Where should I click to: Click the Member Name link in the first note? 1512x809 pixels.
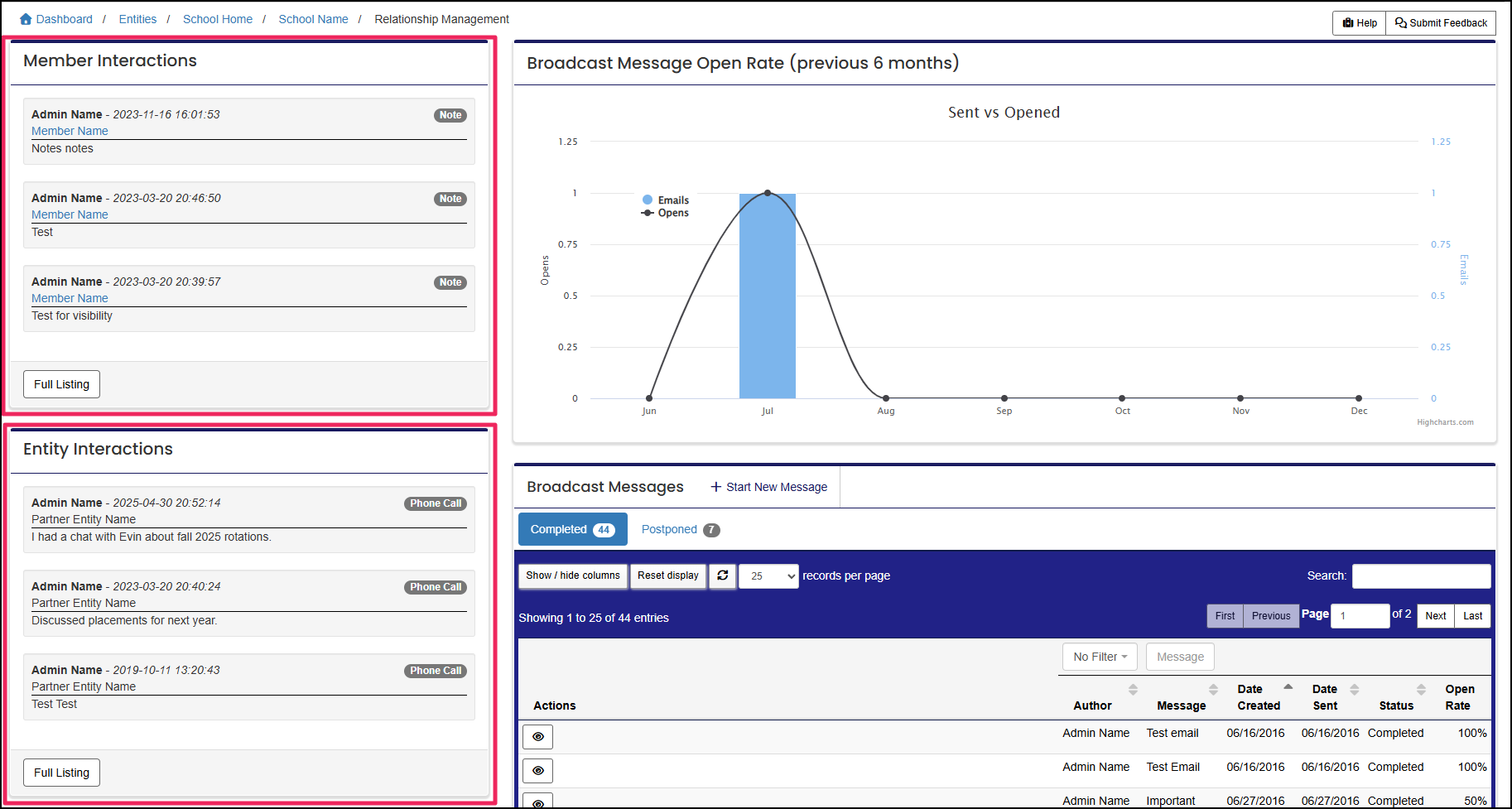[69, 130]
